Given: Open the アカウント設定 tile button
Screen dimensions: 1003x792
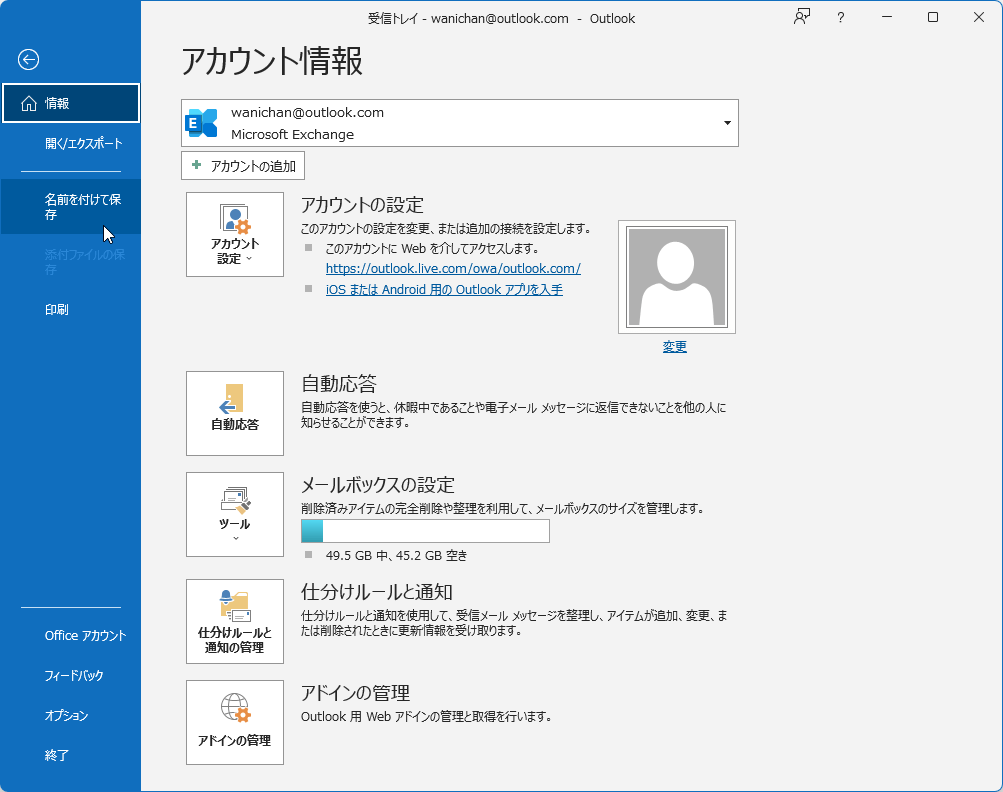Looking at the screenshot, I should click(235, 234).
